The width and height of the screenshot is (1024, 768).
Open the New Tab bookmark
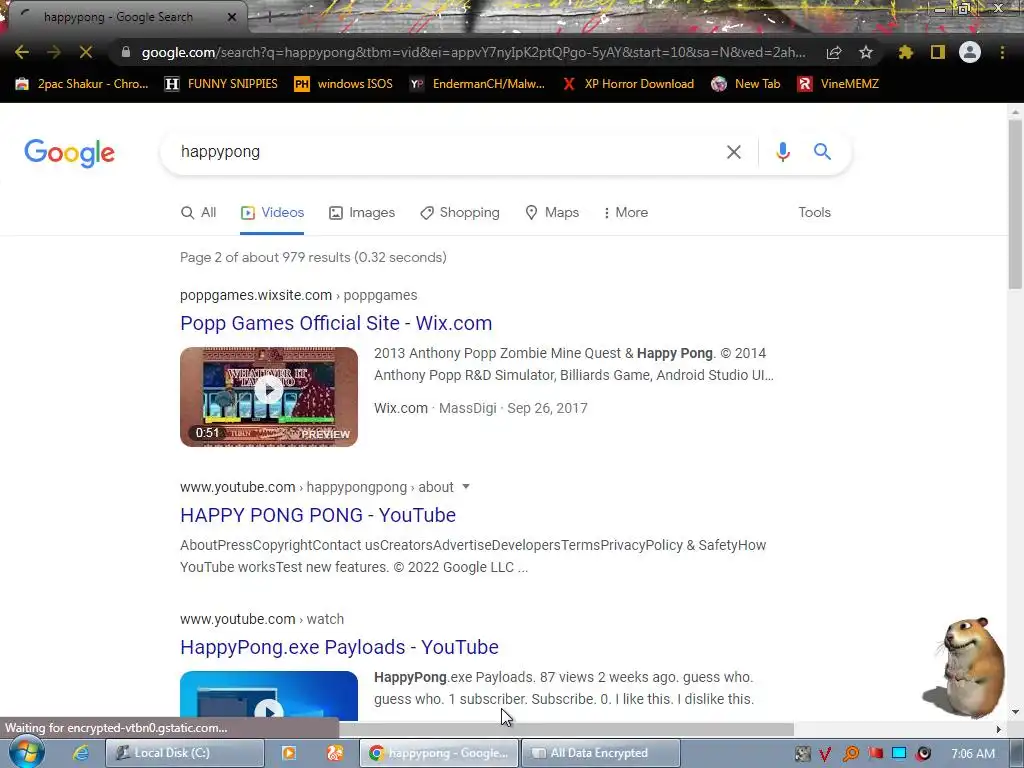point(746,84)
